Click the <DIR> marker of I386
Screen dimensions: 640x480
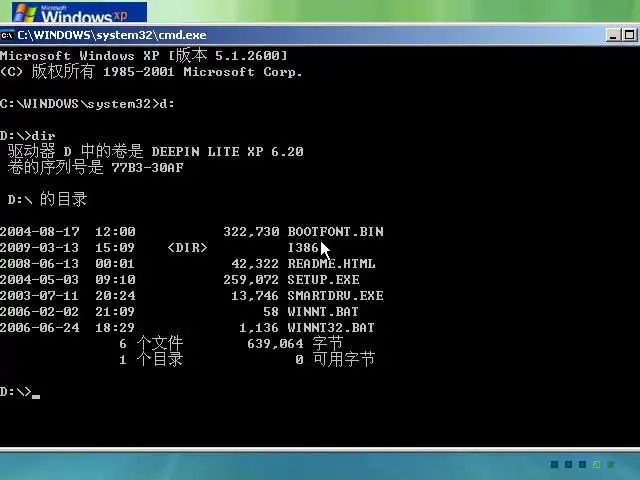click(187, 248)
